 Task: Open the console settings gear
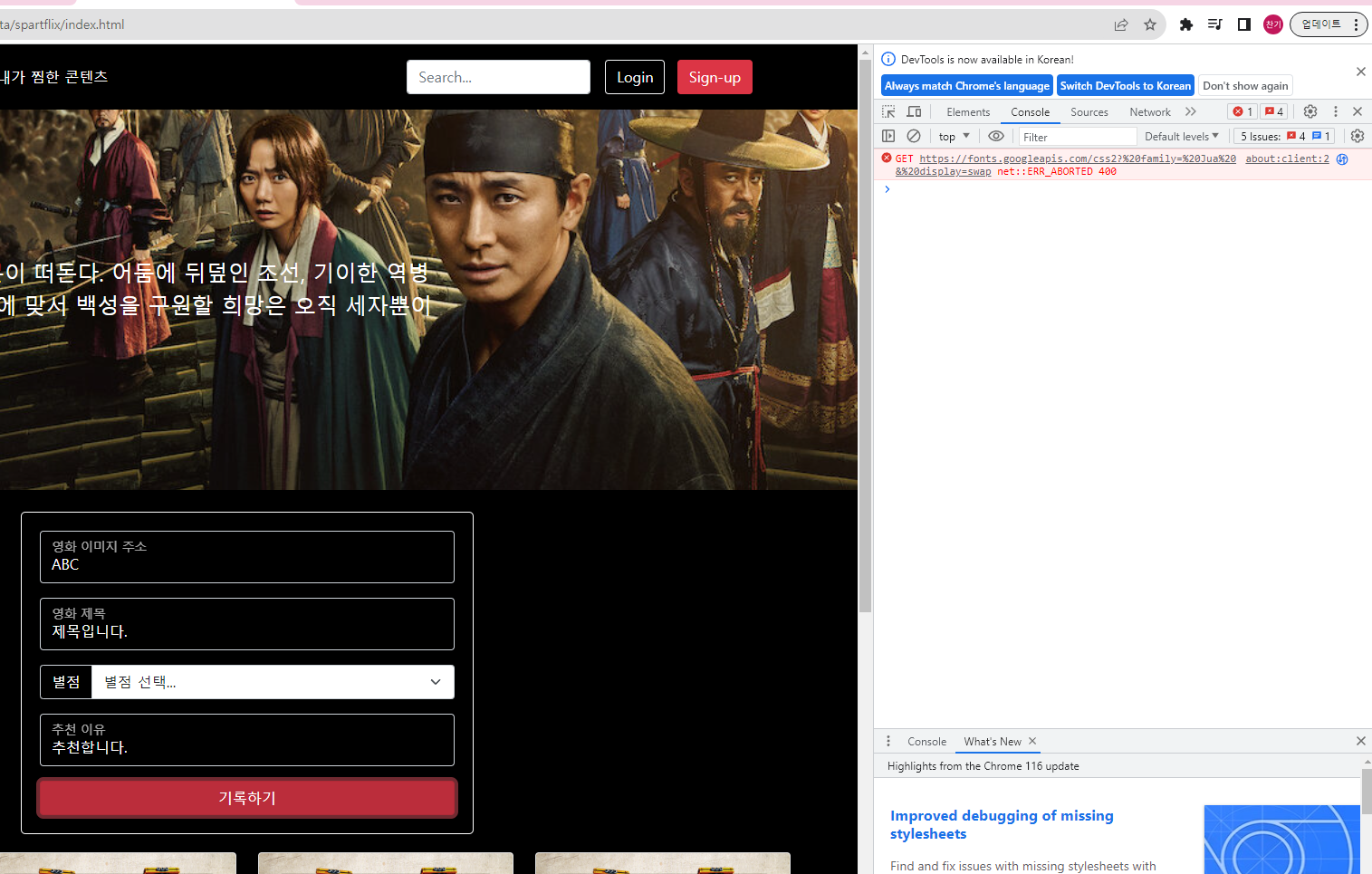(x=1358, y=136)
